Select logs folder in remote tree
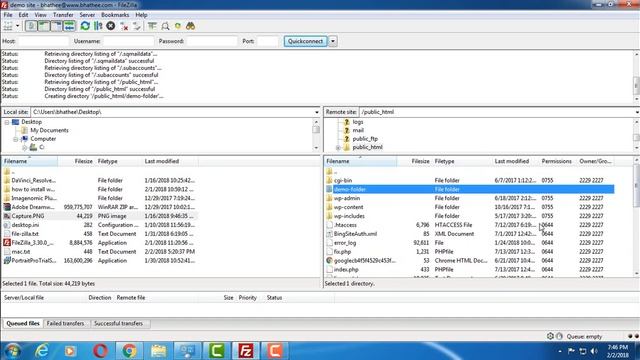 pos(358,122)
